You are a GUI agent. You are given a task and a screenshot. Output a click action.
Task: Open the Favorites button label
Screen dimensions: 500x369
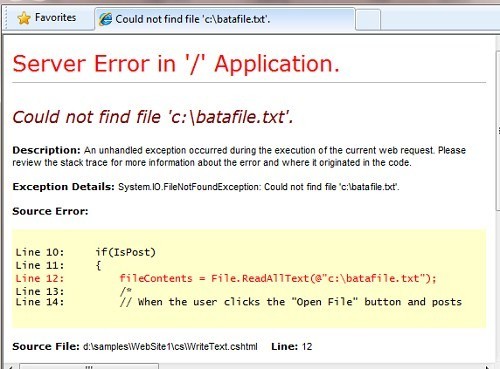point(55,17)
